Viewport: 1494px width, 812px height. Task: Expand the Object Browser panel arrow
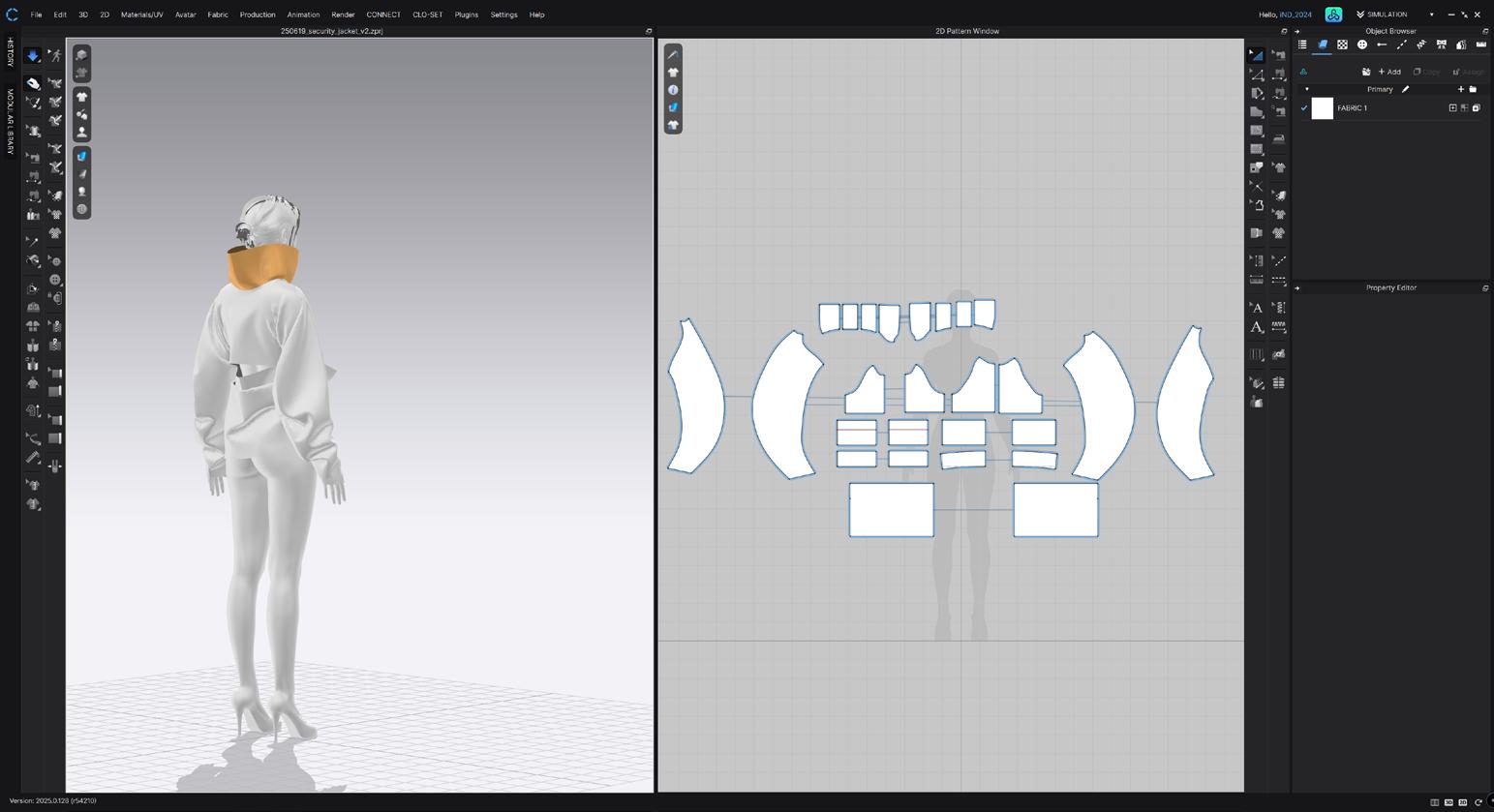(x=1297, y=31)
